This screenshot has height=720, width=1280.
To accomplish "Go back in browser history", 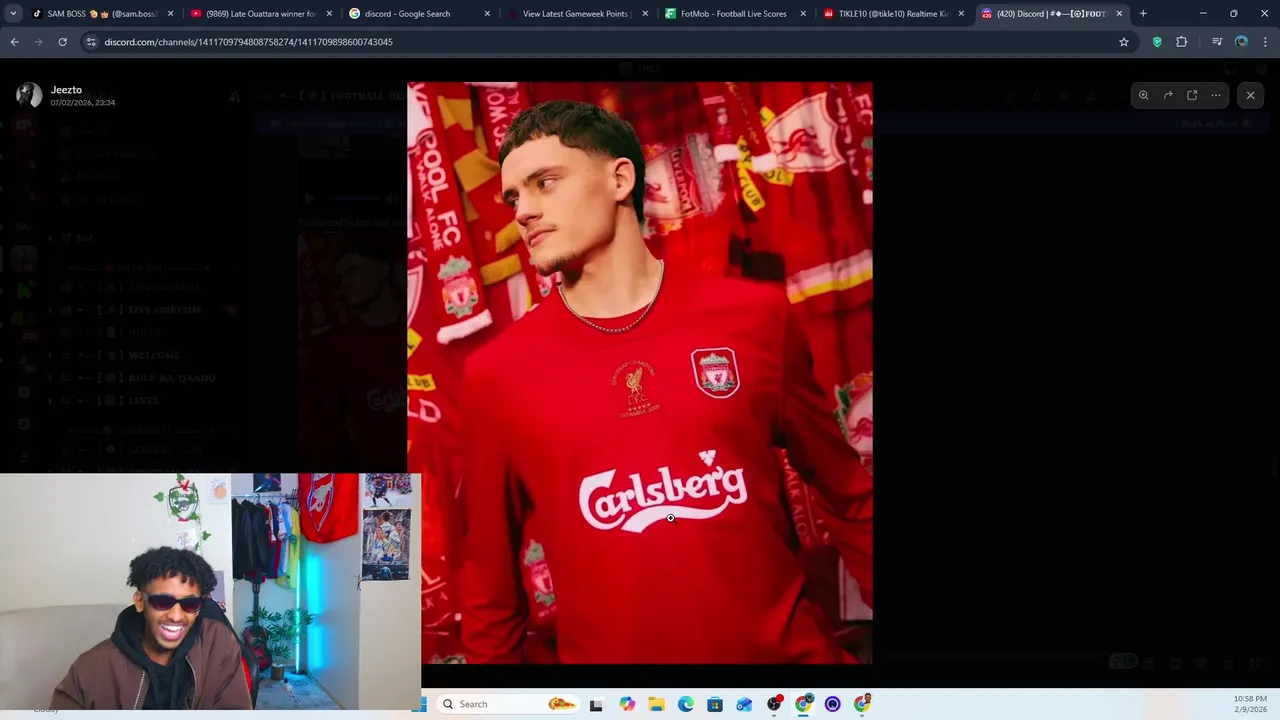I will (x=14, y=42).
